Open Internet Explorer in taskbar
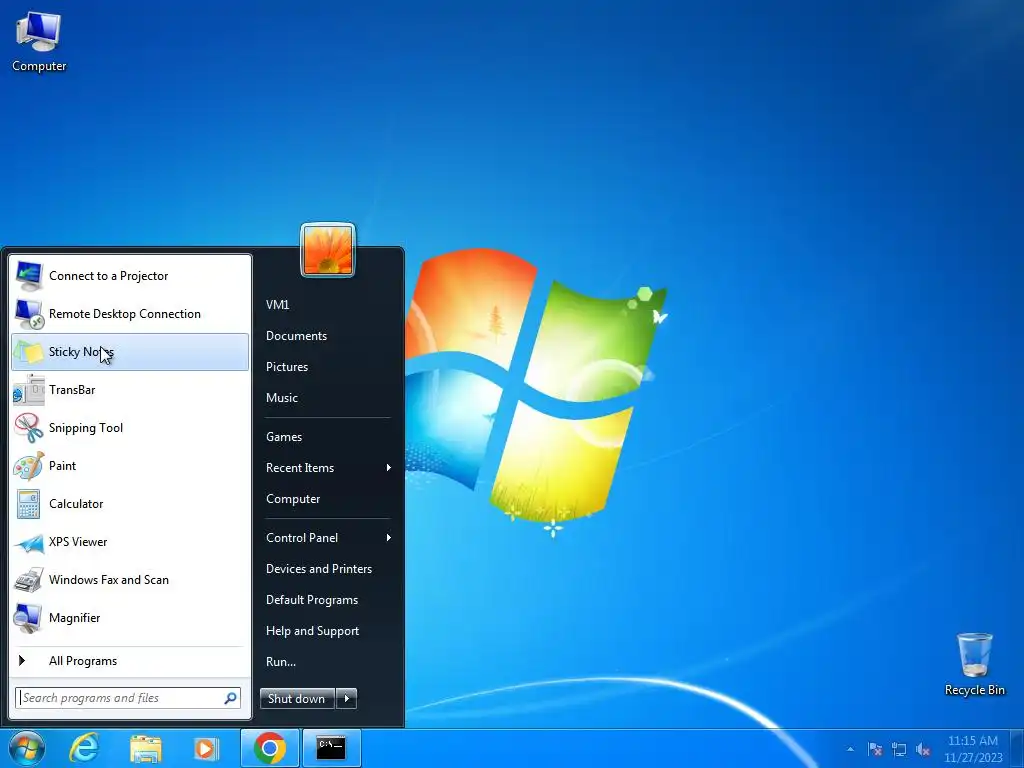The image size is (1024, 768). click(x=85, y=748)
